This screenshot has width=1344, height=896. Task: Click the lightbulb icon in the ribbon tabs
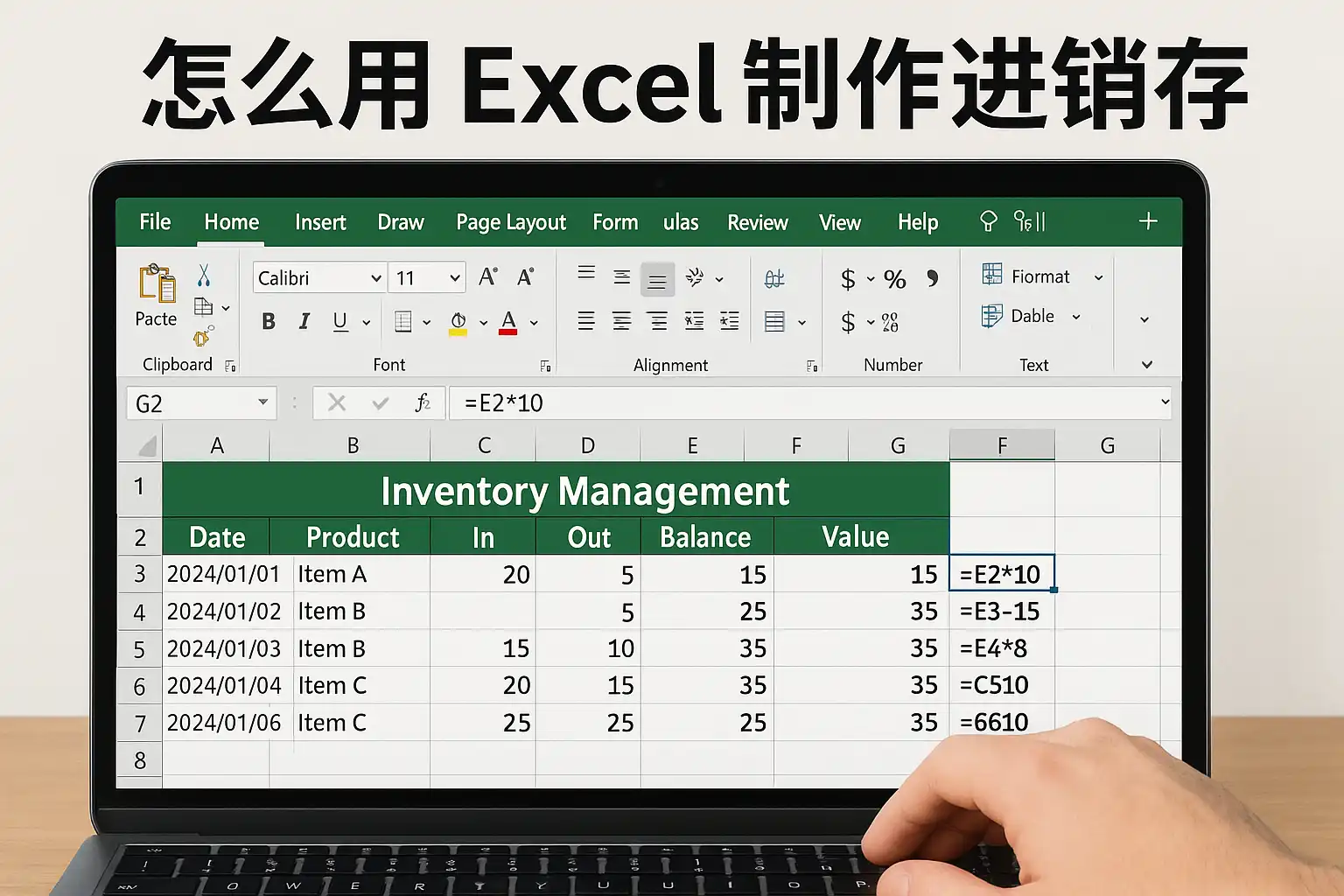989,221
